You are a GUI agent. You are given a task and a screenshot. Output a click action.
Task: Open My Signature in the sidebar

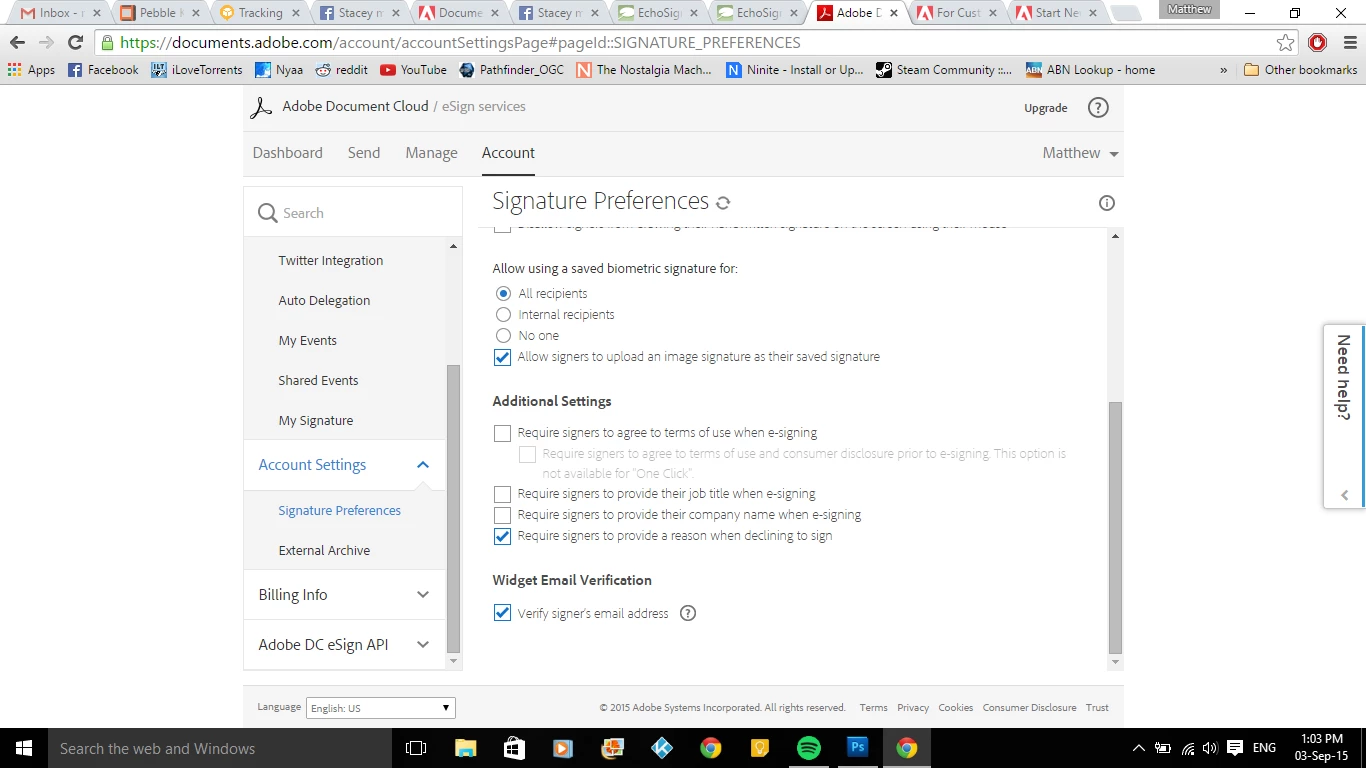[x=316, y=421]
